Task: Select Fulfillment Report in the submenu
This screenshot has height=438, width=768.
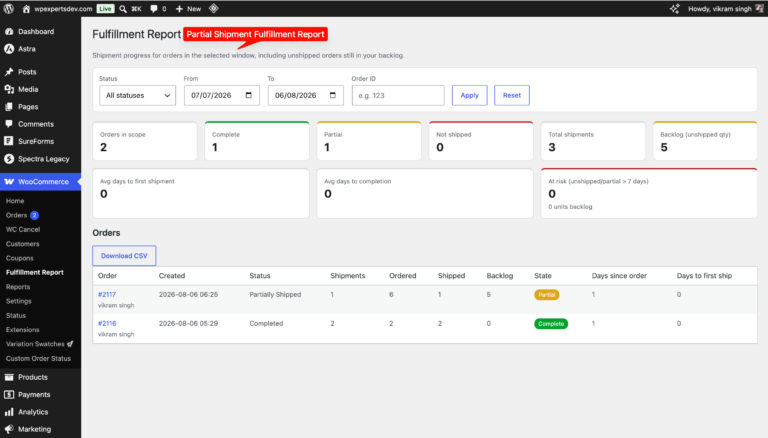Action: coord(35,272)
